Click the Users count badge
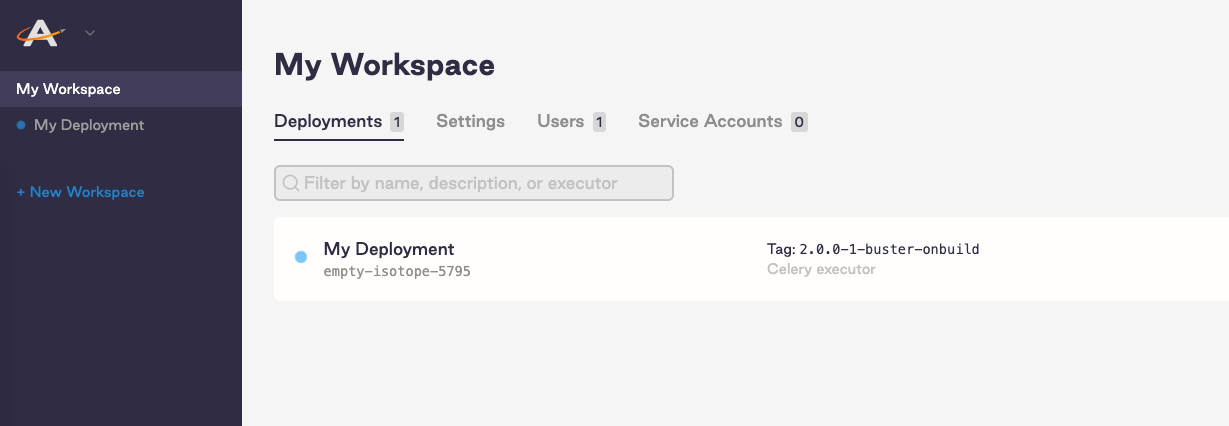Image resolution: width=1229 pixels, height=426 pixels. (599, 122)
